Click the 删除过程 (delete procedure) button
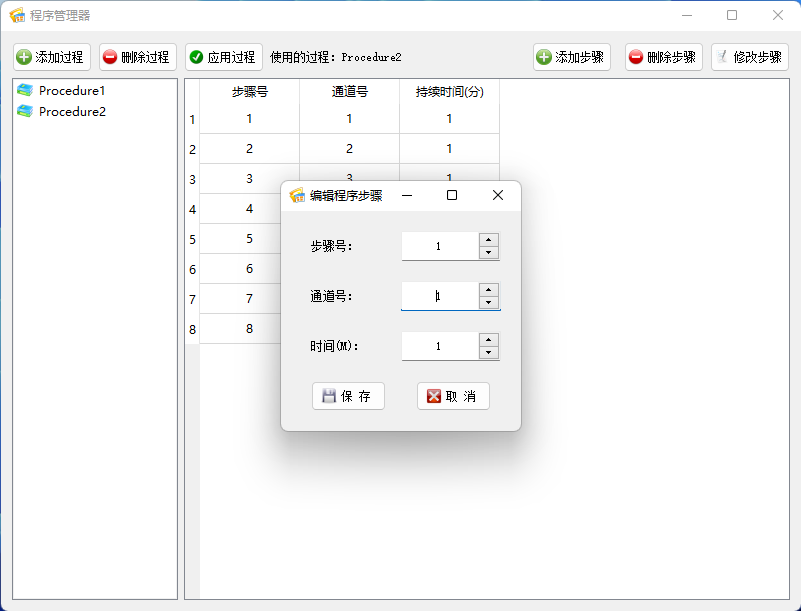The width and height of the screenshot is (801, 611). (138, 57)
